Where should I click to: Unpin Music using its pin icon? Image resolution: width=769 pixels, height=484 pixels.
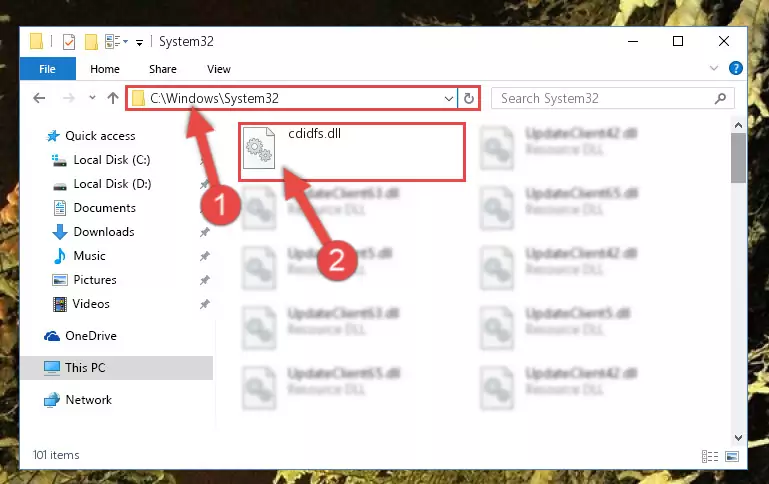click(205, 256)
